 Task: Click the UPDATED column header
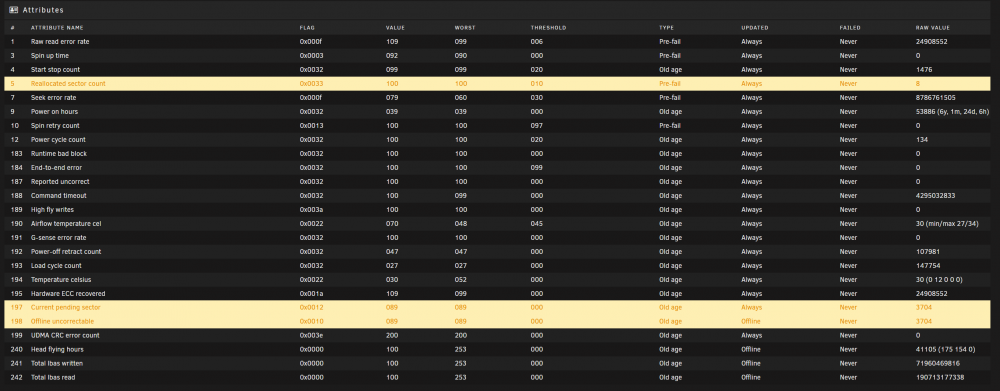tap(754, 28)
